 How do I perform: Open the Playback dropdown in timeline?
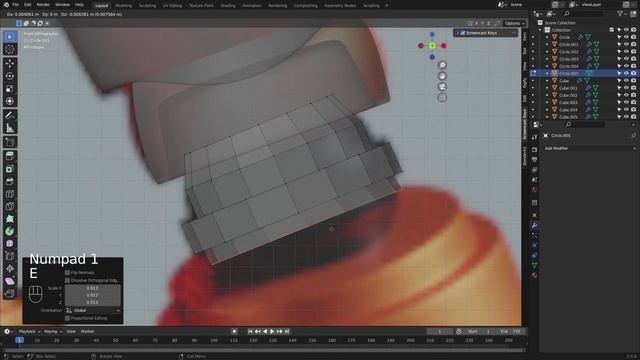pyautogui.click(x=29, y=331)
